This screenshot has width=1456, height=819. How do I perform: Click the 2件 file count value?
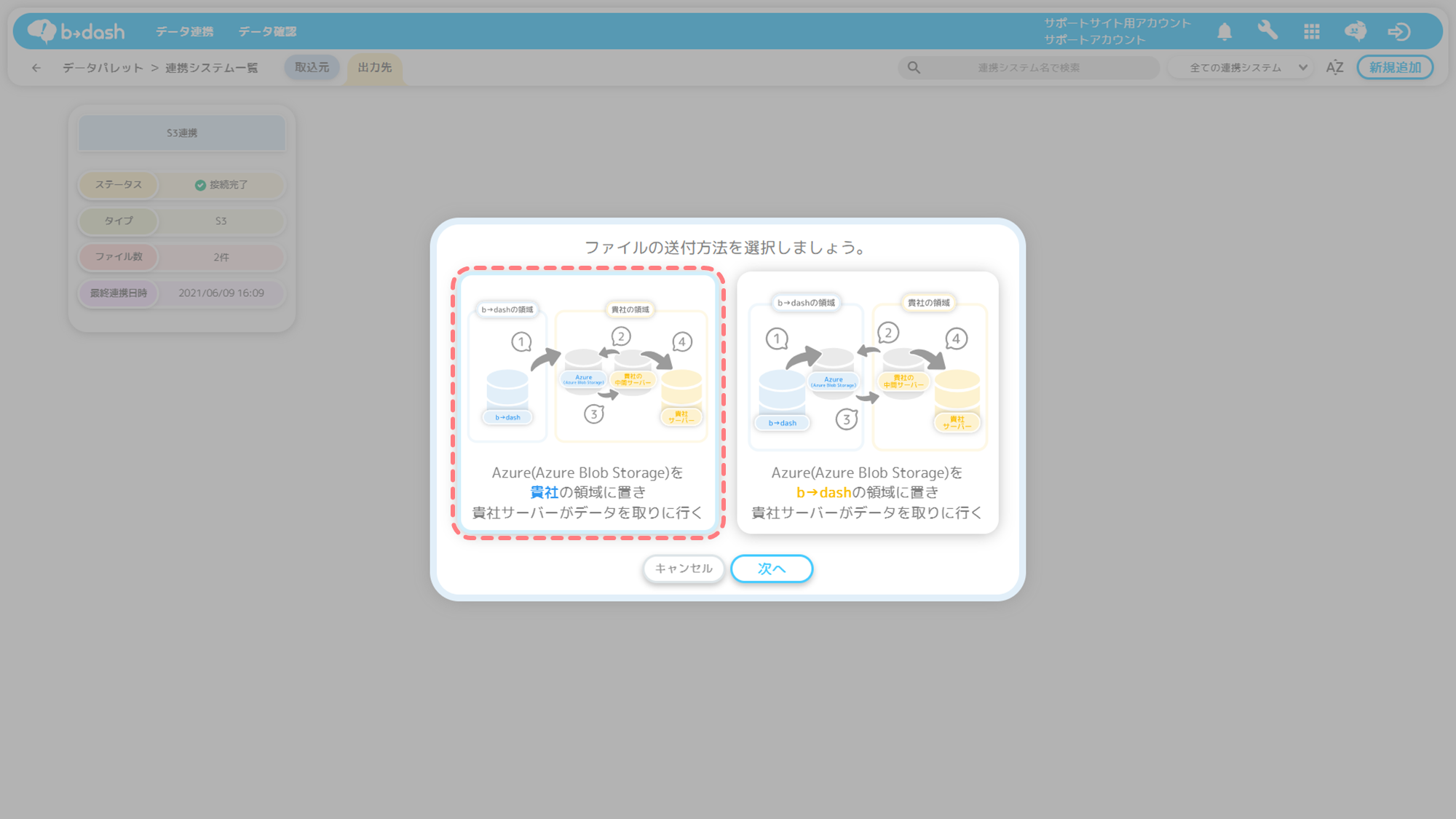click(221, 257)
